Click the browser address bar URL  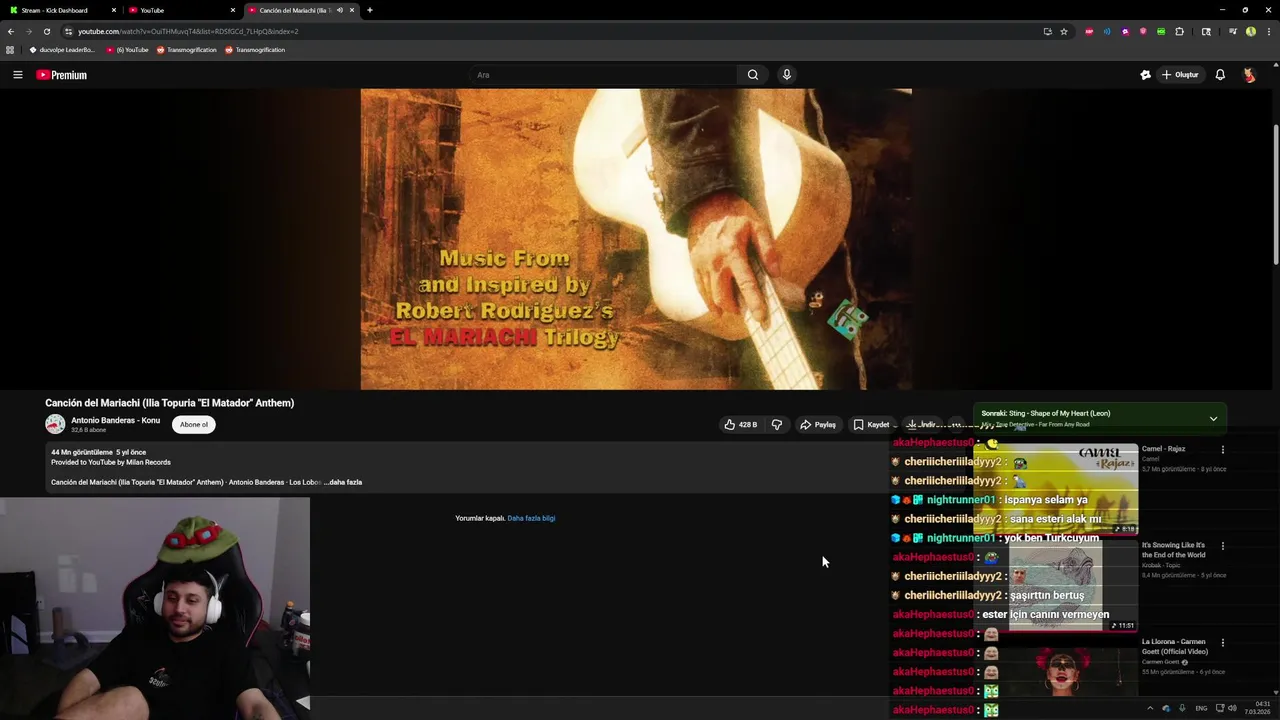[188, 31]
